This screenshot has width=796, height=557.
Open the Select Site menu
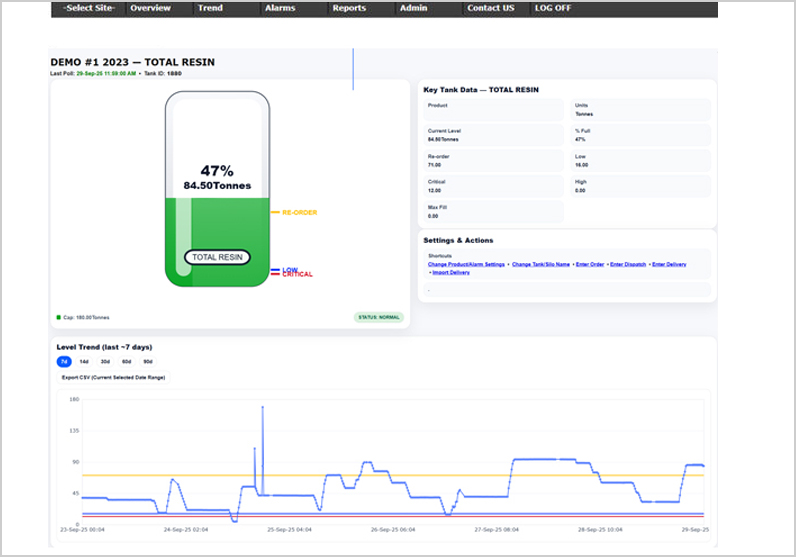[x=89, y=8]
